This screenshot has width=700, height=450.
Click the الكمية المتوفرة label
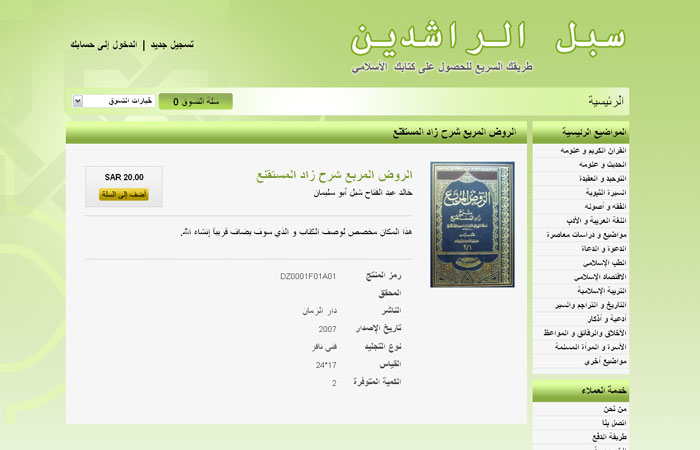377,382
